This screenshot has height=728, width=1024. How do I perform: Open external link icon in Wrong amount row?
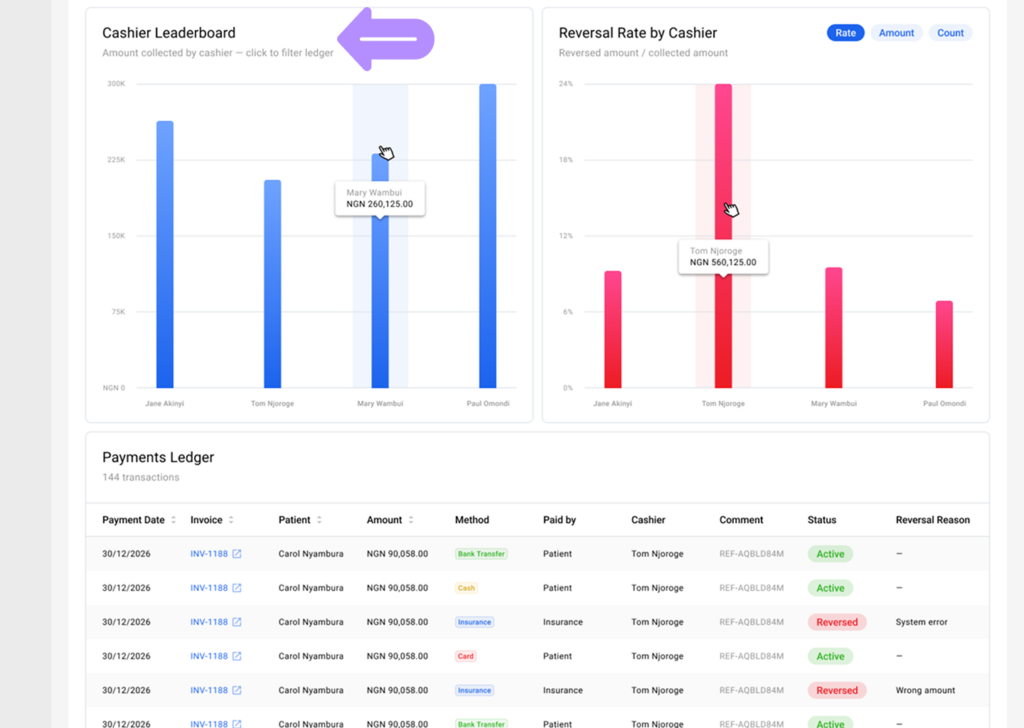coord(236,690)
